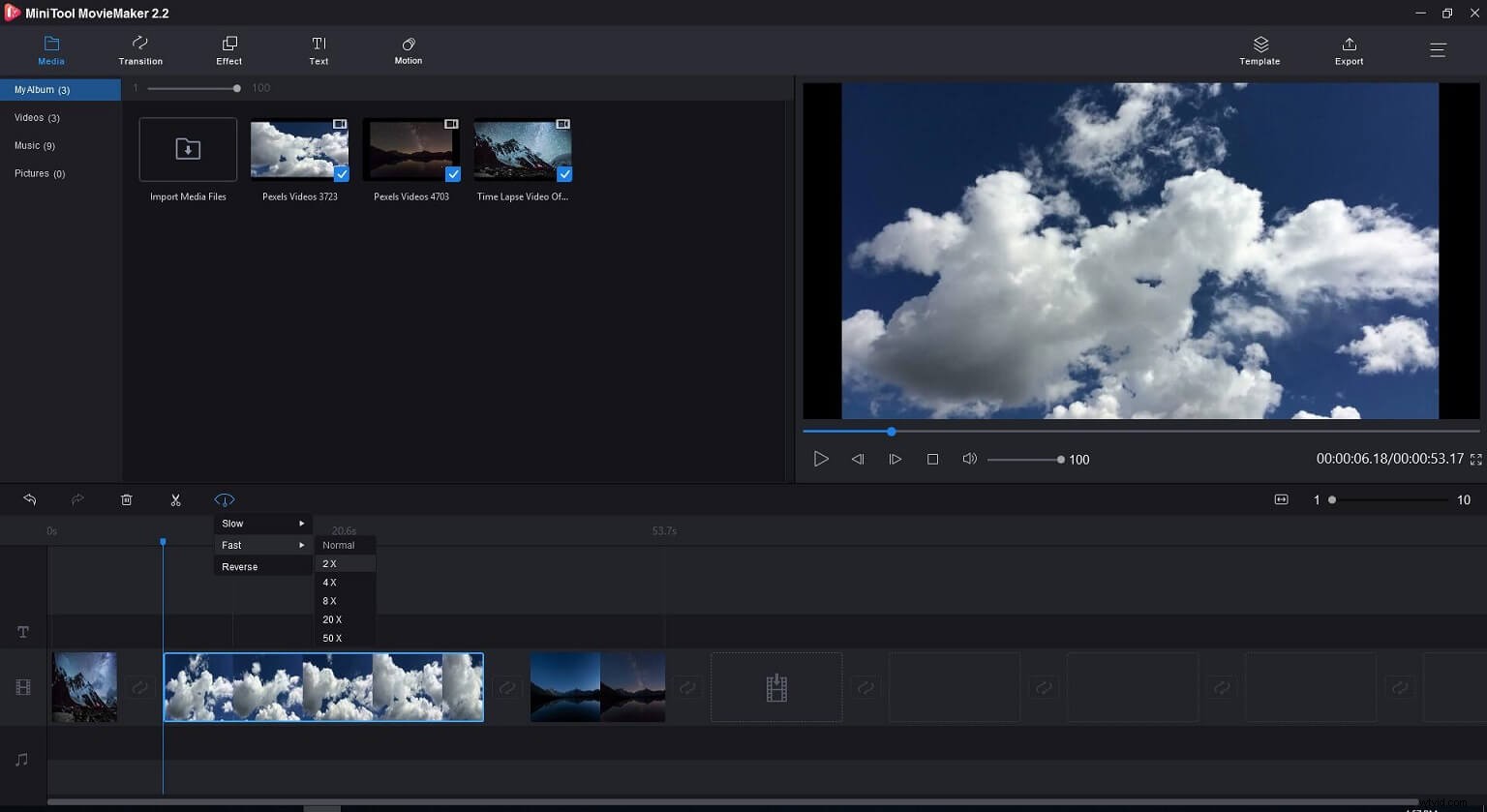
Task: Click the Undo icon
Action: [29, 499]
